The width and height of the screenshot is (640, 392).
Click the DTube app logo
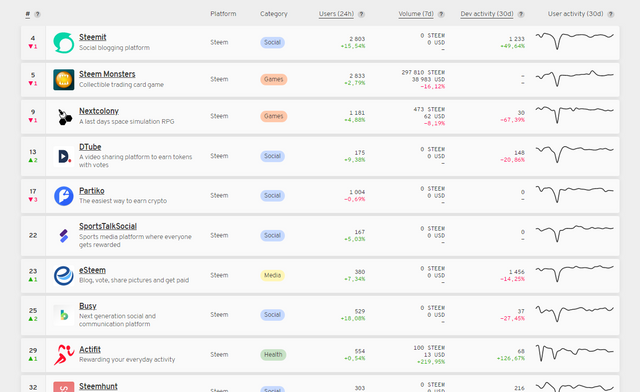click(64, 156)
